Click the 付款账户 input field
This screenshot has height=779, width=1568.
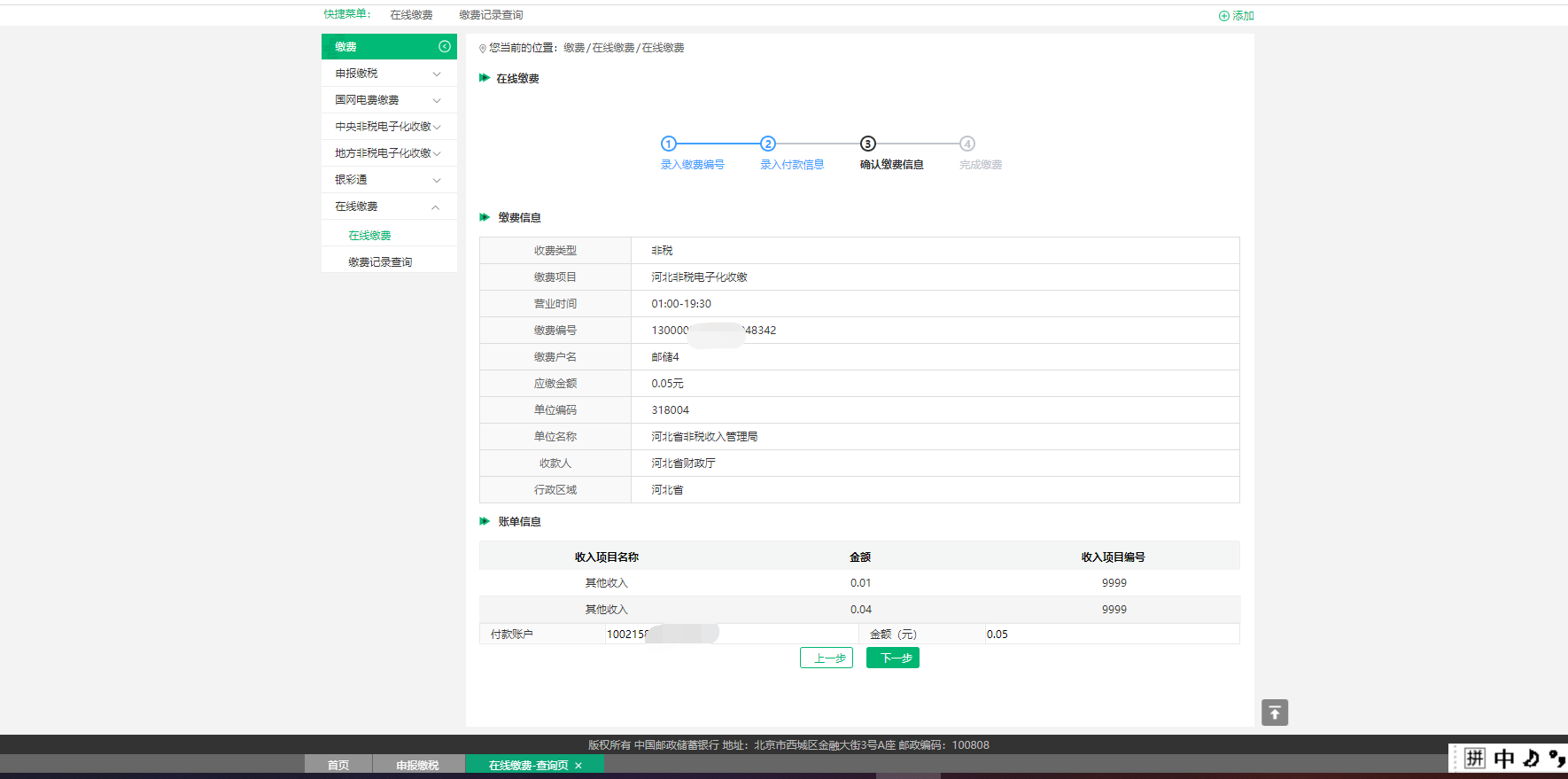(730, 635)
